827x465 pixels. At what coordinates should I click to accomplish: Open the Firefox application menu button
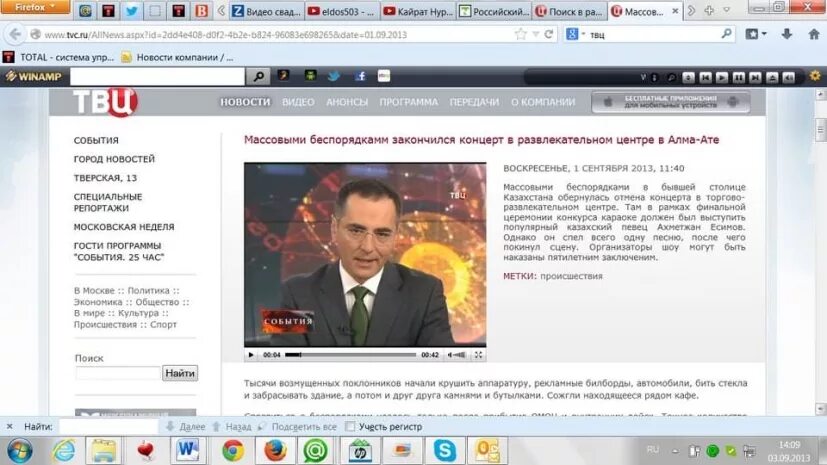[x=35, y=7]
